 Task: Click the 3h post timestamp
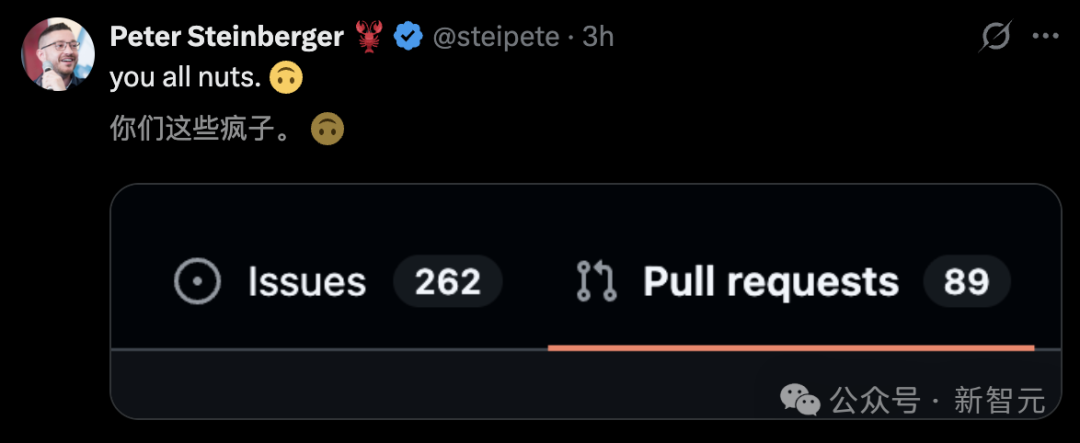598,37
